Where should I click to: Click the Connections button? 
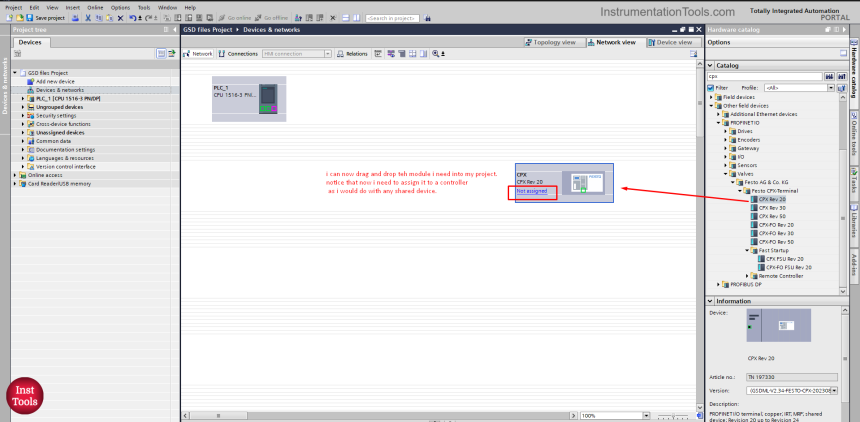(238, 54)
